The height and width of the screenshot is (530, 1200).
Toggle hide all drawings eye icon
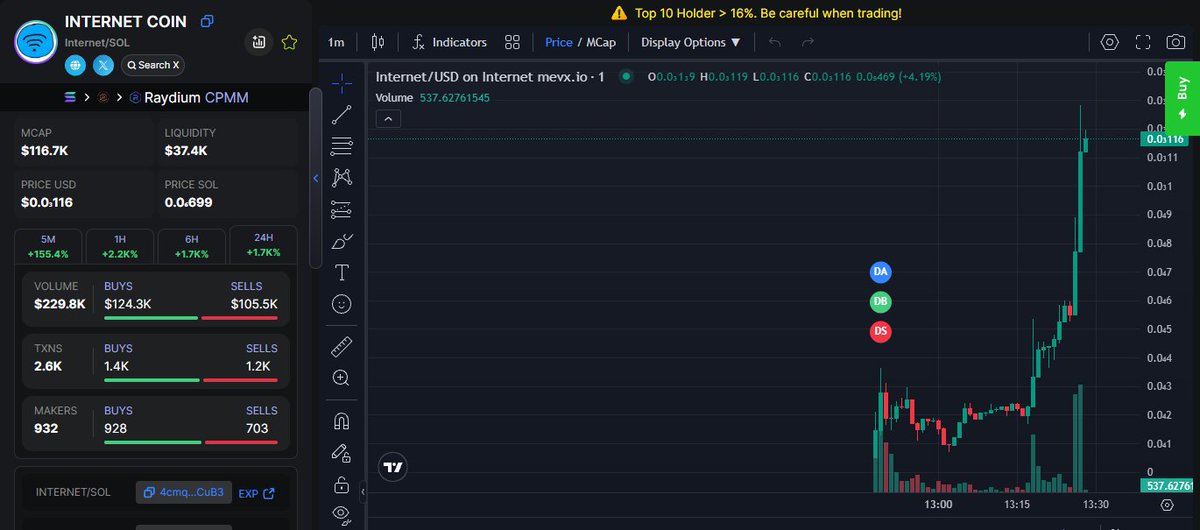click(341, 515)
